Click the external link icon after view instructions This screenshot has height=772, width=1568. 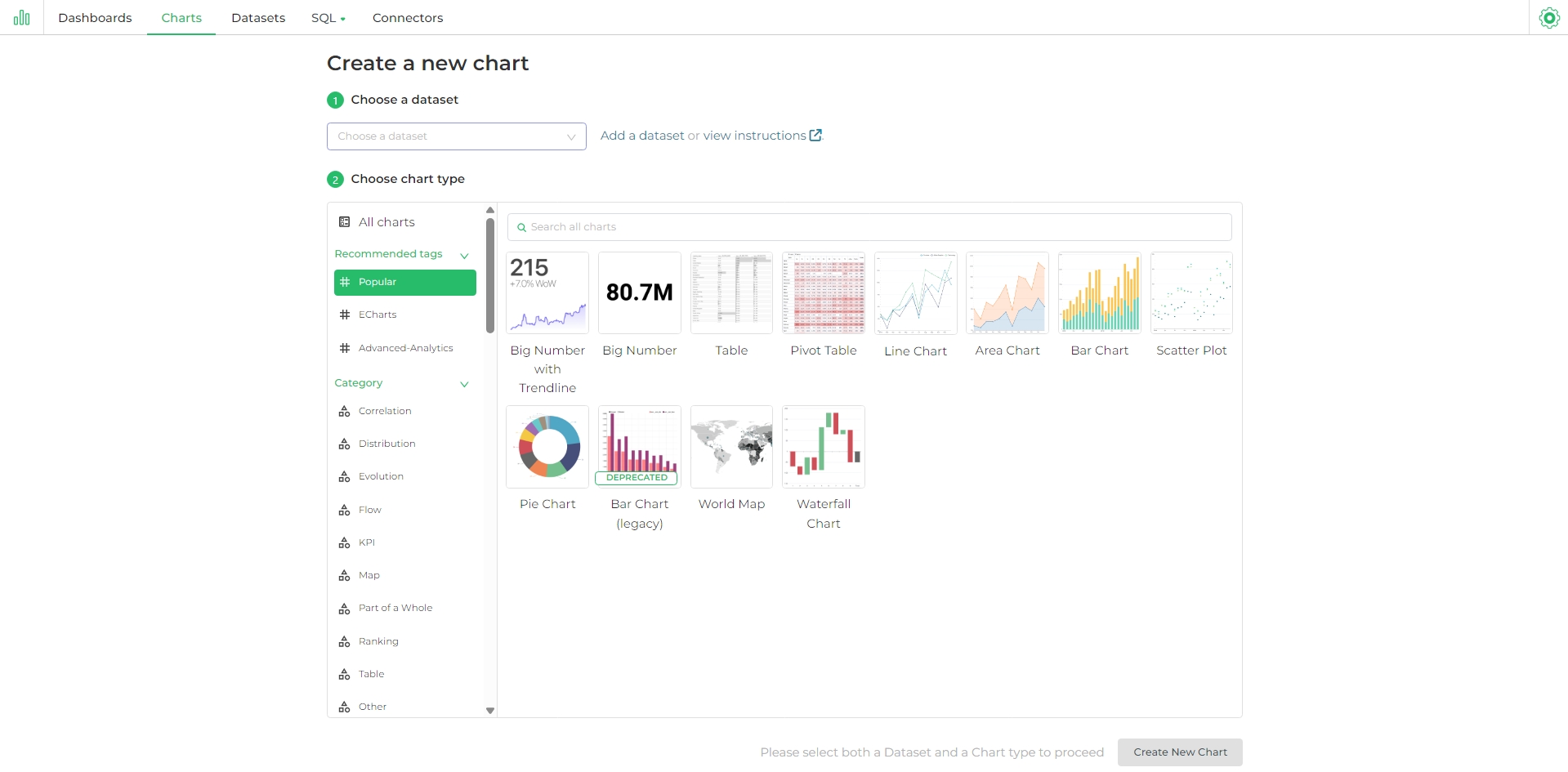[815, 136]
